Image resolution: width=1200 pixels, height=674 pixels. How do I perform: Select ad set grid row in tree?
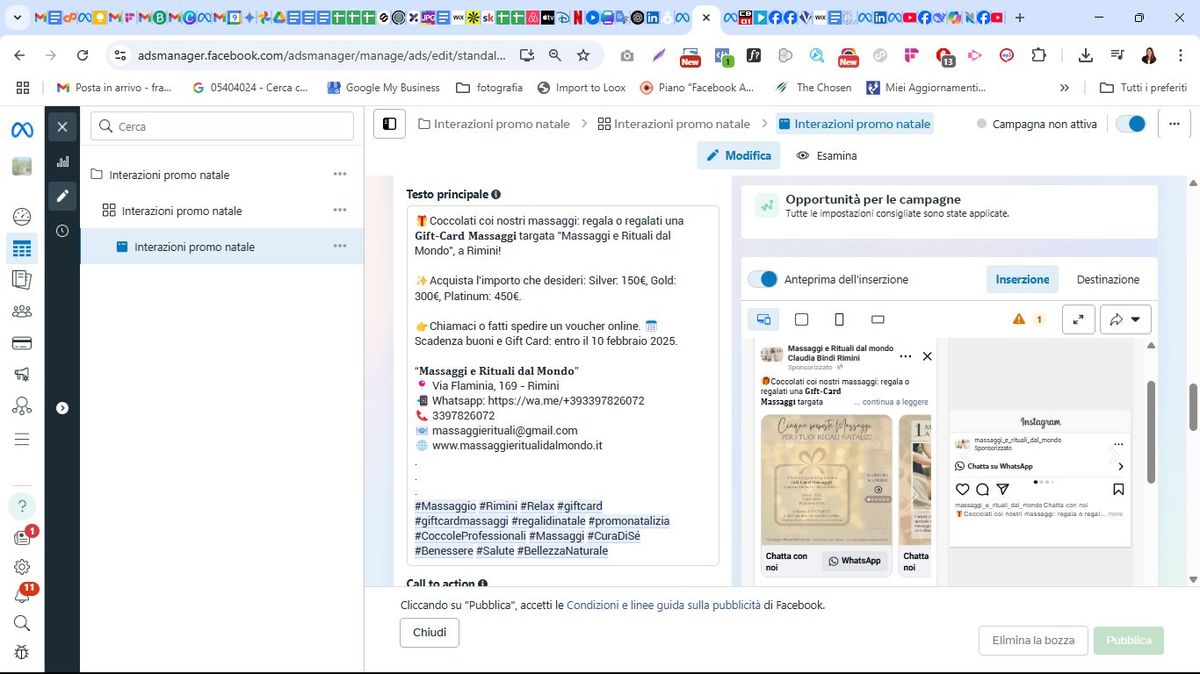[x=222, y=210]
